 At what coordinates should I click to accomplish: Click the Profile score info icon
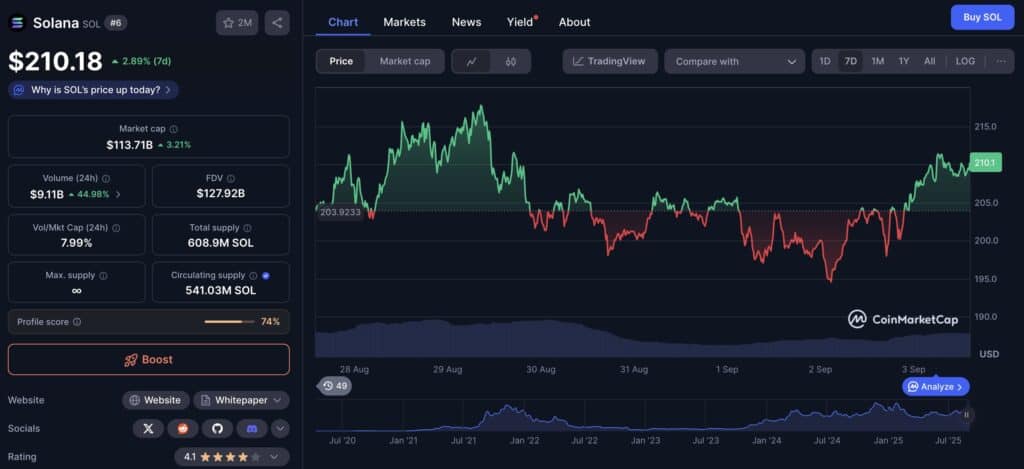pos(77,322)
